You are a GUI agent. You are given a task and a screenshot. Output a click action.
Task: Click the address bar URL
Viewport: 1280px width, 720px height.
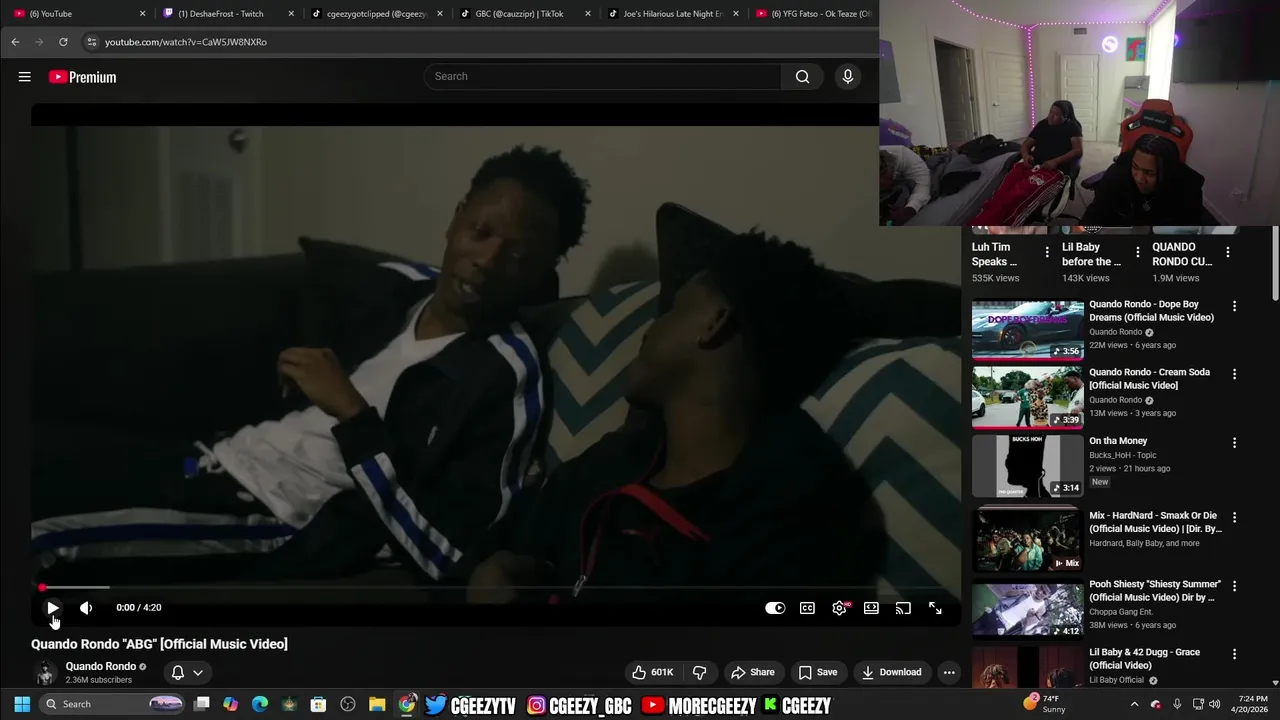(x=186, y=42)
